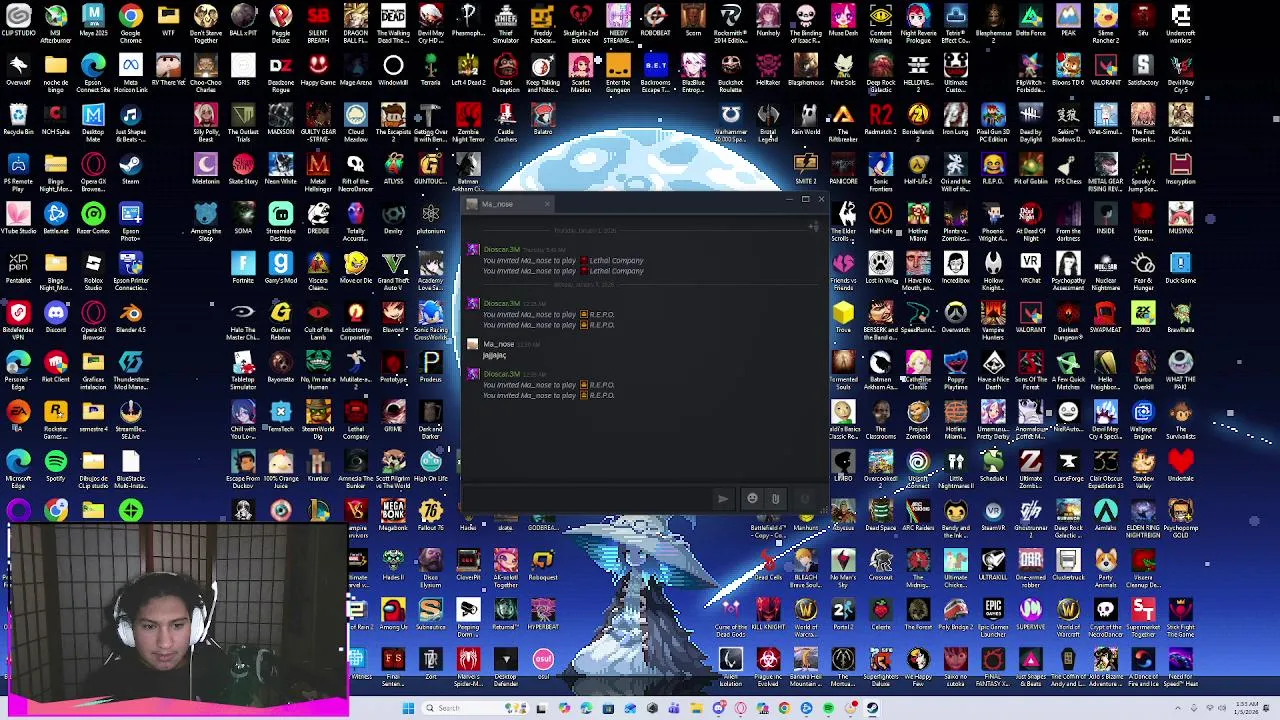
Task: Open the Riot Client desktop icon
Action: [55, 367]
